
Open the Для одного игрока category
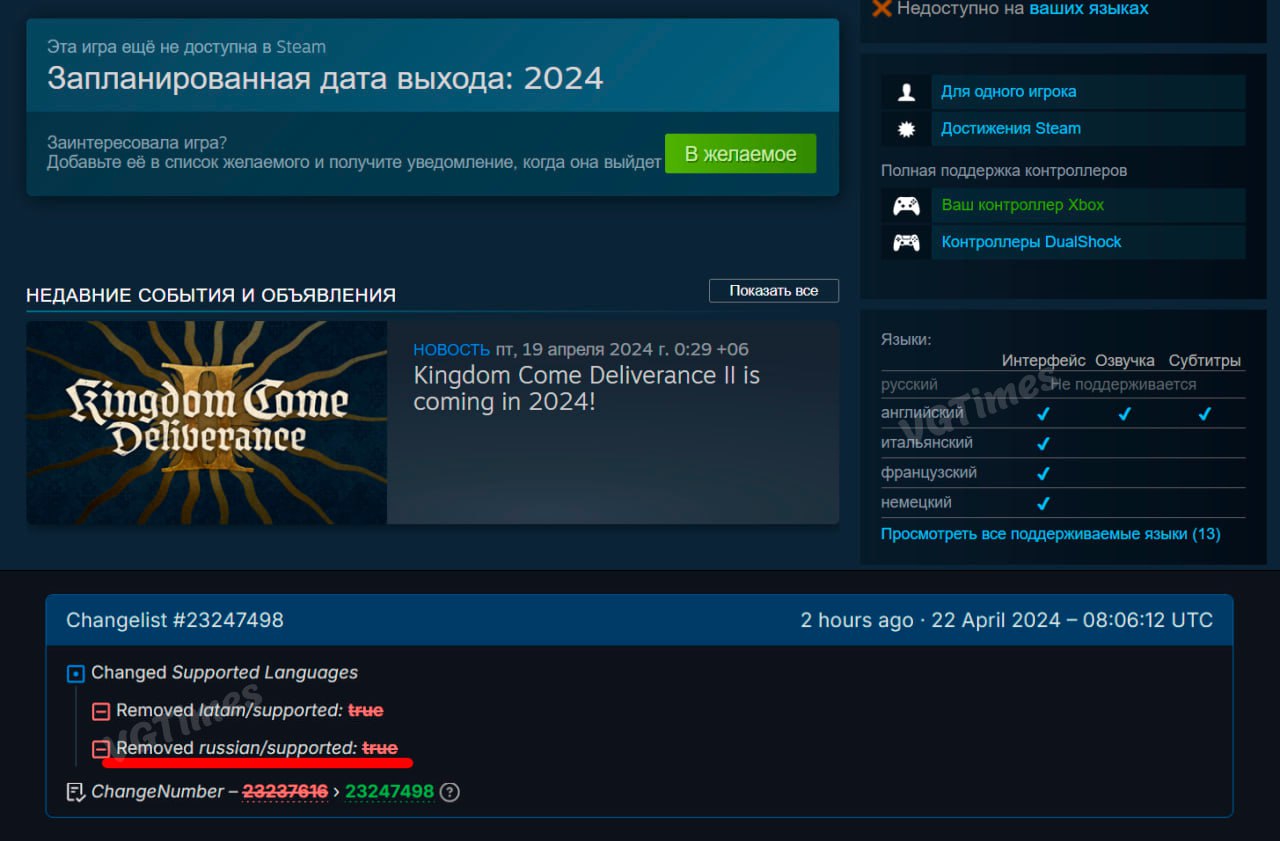1008,91
